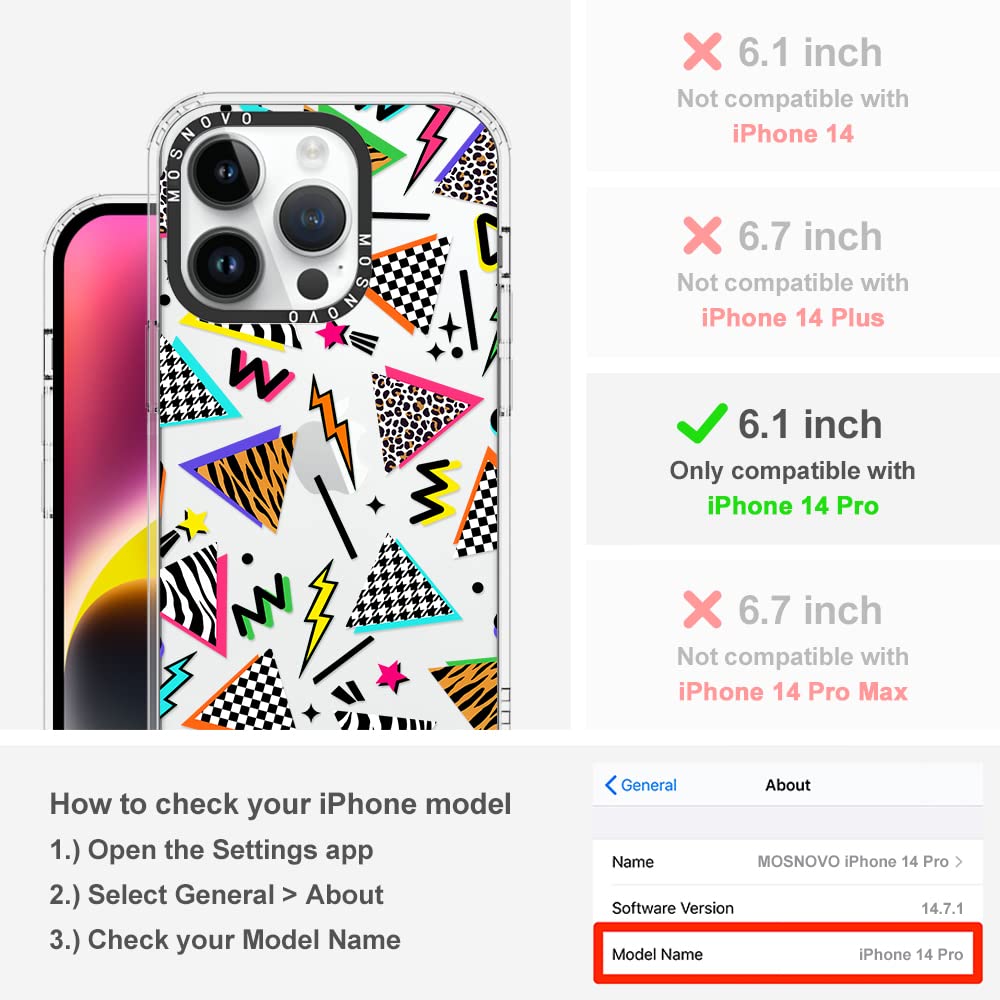Click the green checkmark for iPhone 14 Pro

pyautogui.click(x=702, y=423)
